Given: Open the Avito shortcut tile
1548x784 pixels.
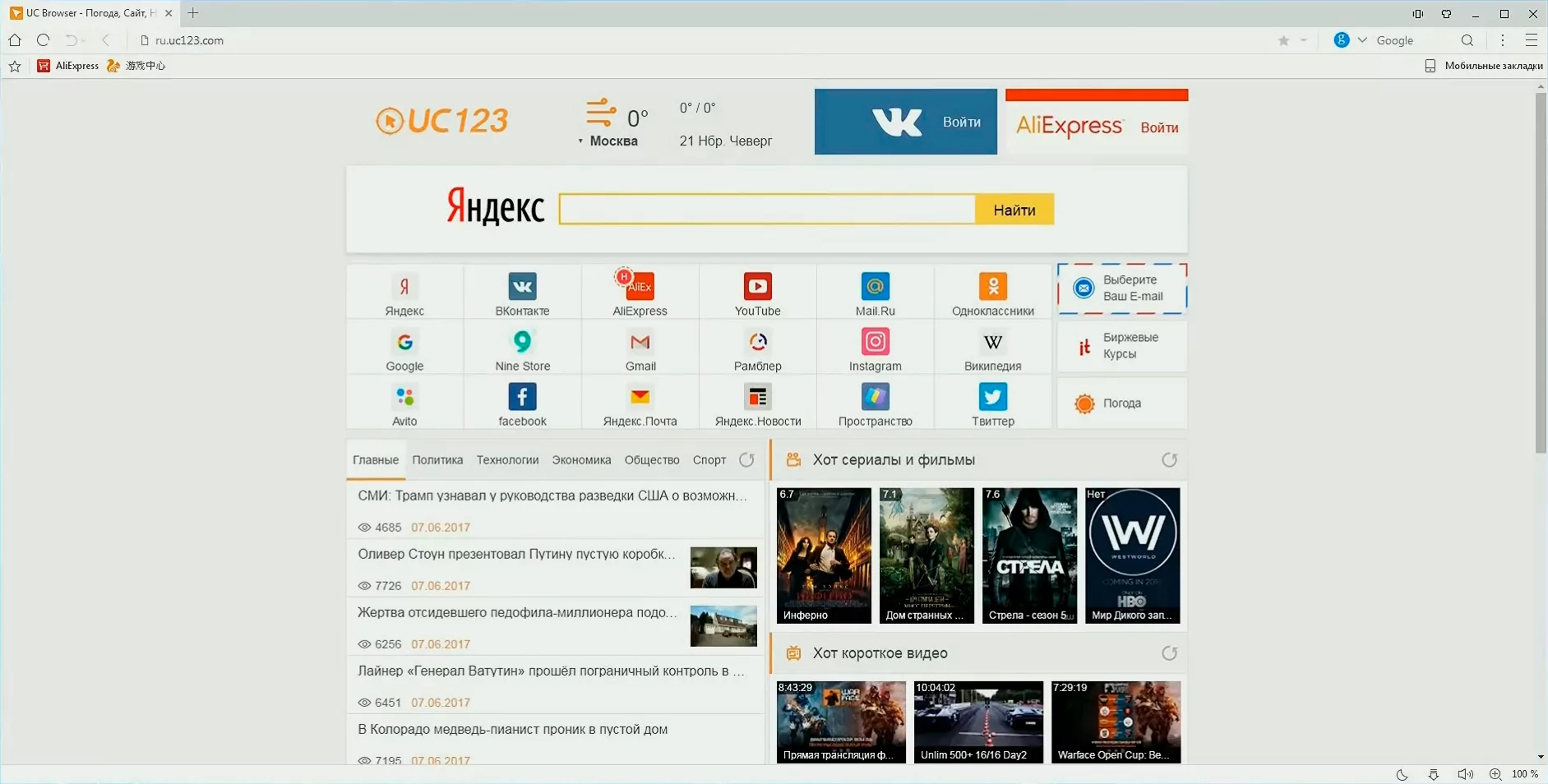Looking at the screenshot, I should (x=404, y=402).
